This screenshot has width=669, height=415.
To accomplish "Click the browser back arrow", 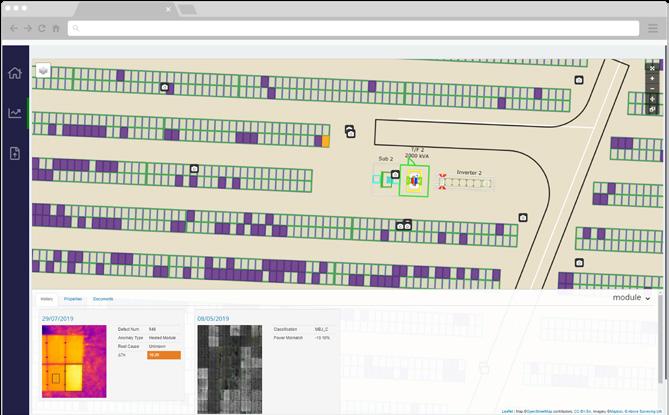I will point(14,28).
